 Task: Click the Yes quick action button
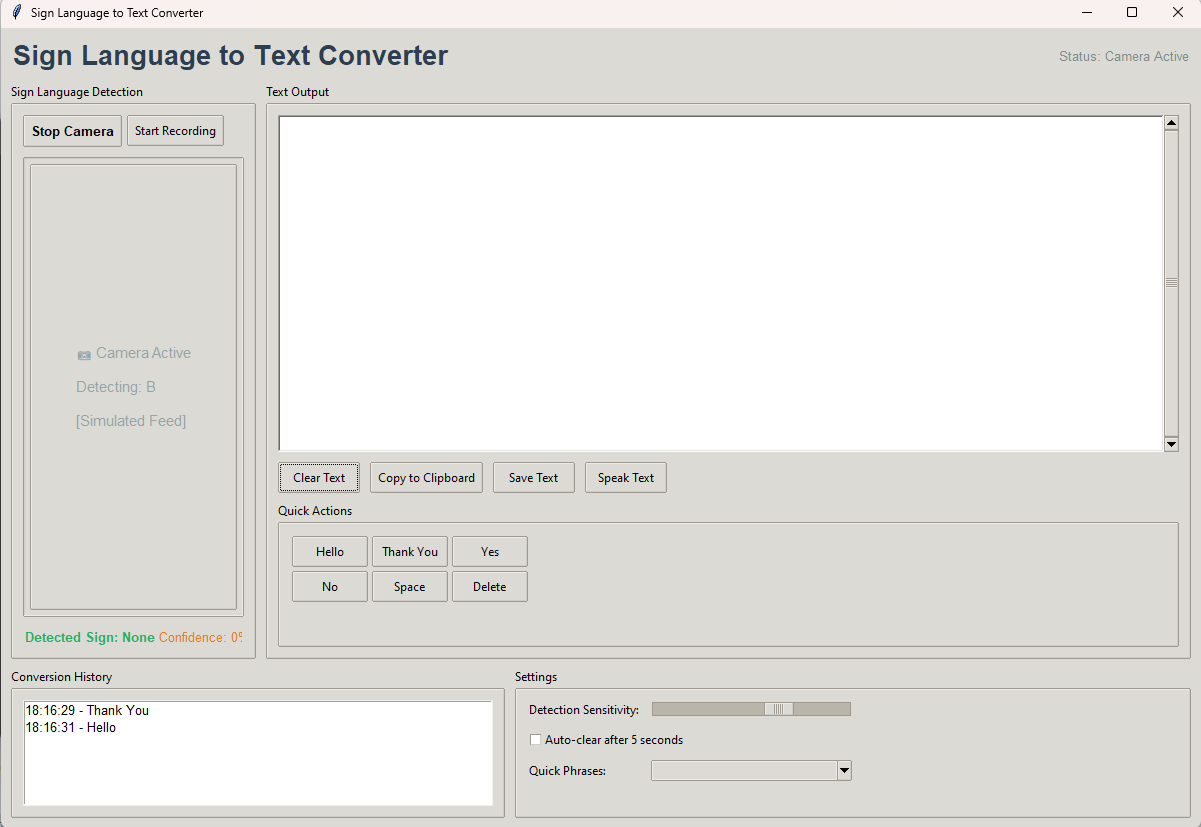489,552
